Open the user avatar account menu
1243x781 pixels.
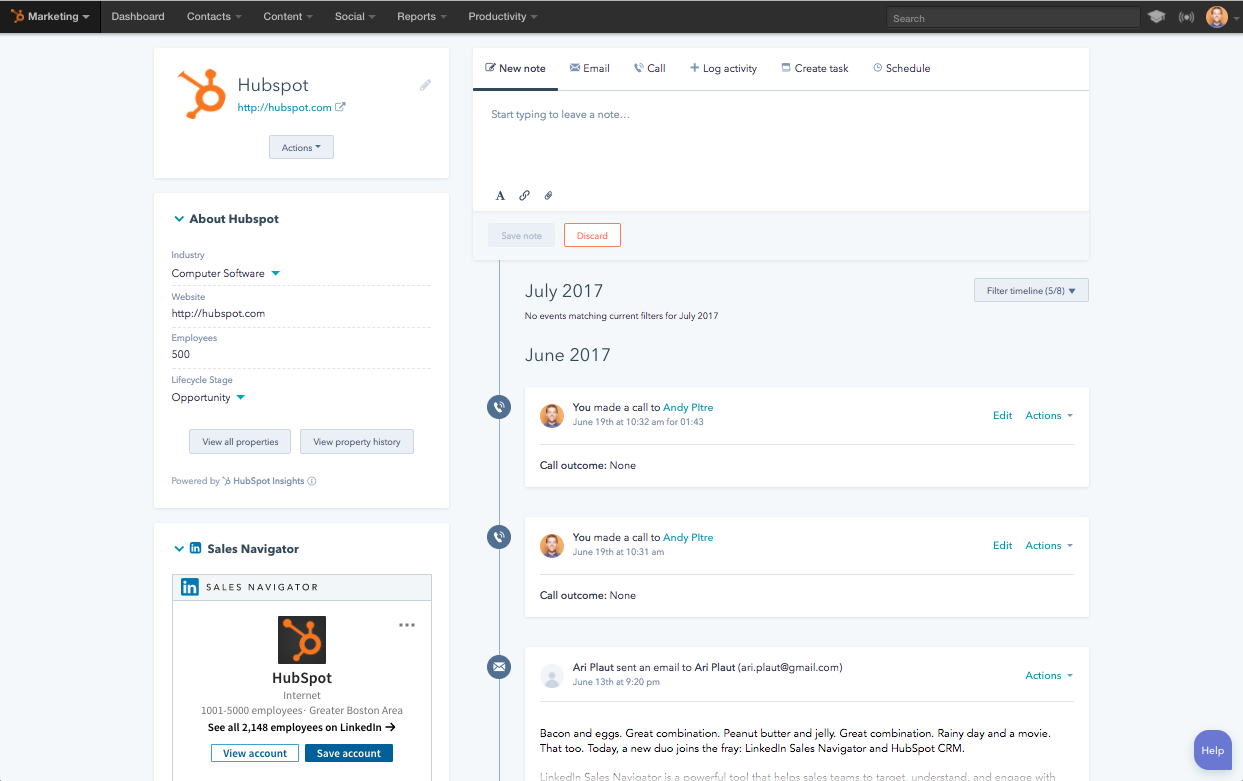1217,17
